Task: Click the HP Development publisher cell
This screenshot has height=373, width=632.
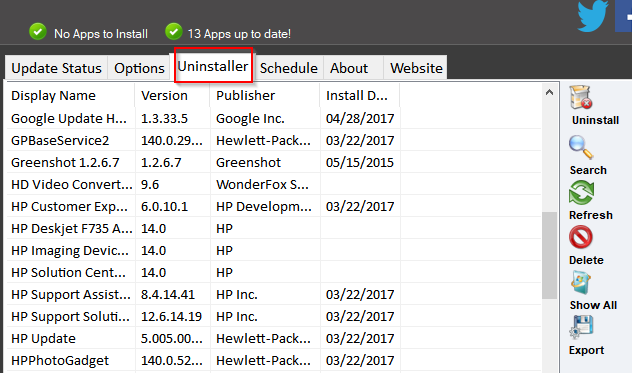Action: [x=264, y=206]
